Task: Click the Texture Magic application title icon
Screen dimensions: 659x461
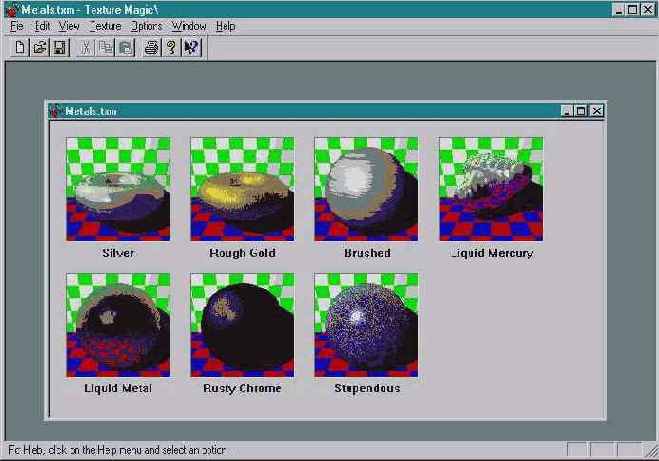Action: point(13,10)
